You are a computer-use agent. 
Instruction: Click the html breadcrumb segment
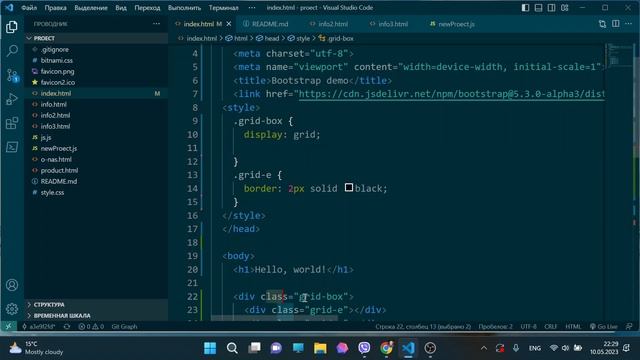coord(237,38)
